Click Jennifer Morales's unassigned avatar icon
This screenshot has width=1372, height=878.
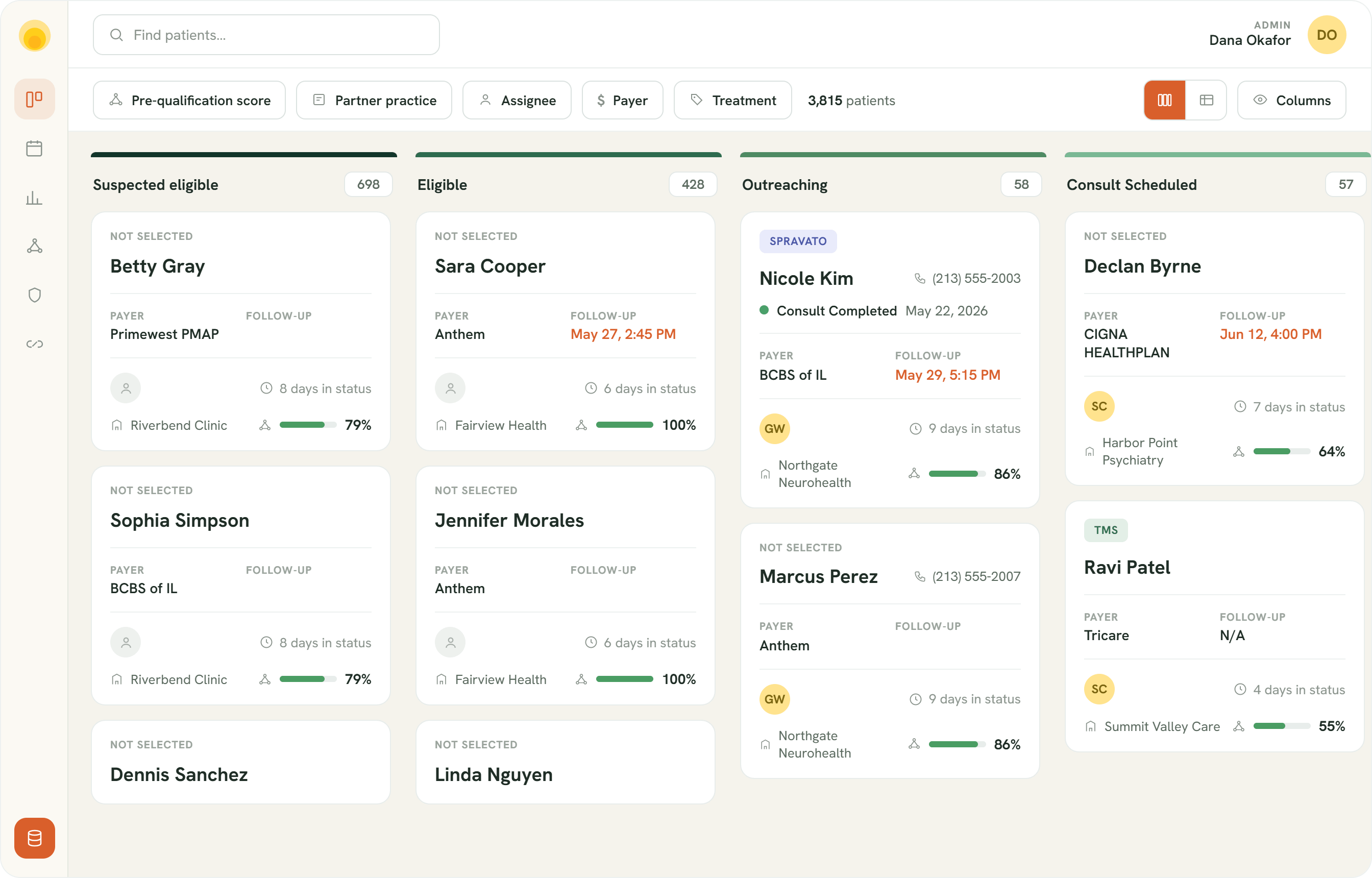pyautogui.click(x=450, y=643)
